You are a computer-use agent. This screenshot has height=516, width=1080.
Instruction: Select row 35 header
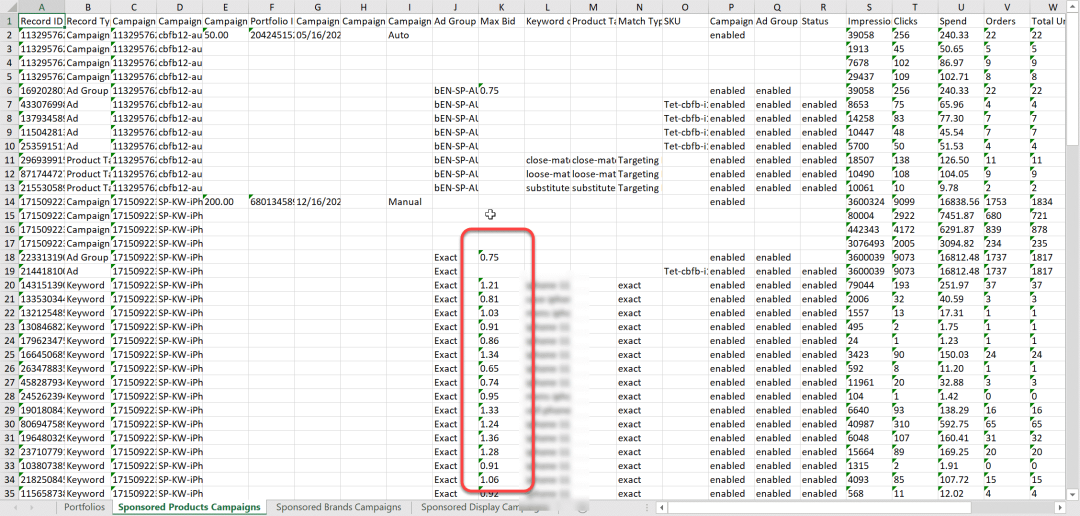(9, 493)
